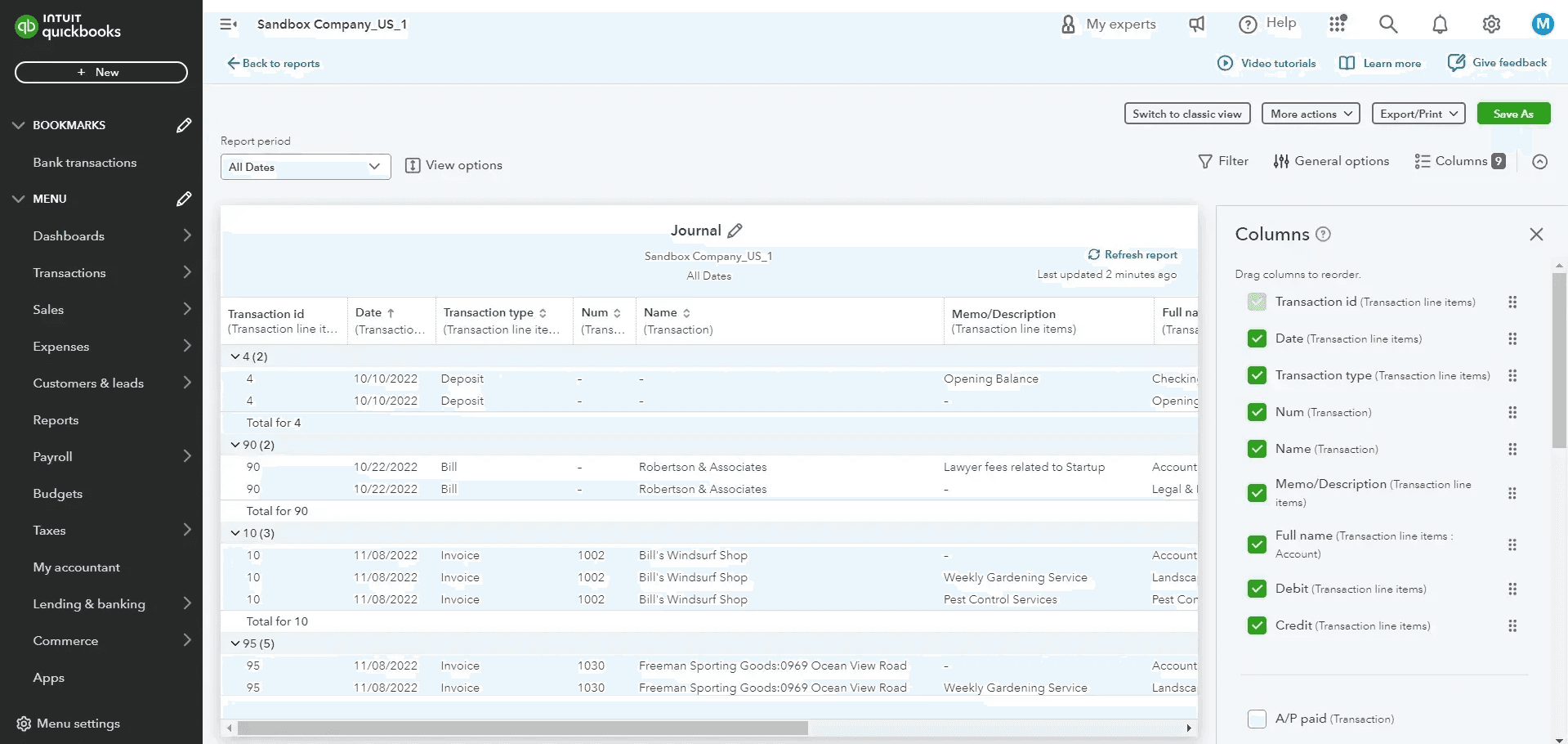Screen dimensions: 1568x744
Task: Uncheck the Credit column checkbox
Action: tap(1257, 625)
